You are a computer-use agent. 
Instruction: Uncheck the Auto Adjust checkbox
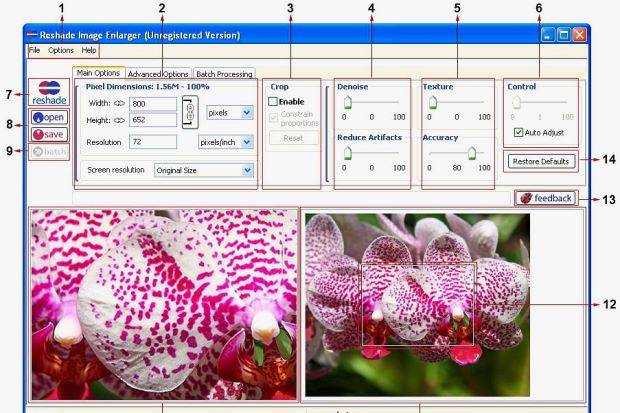[517, 132]
